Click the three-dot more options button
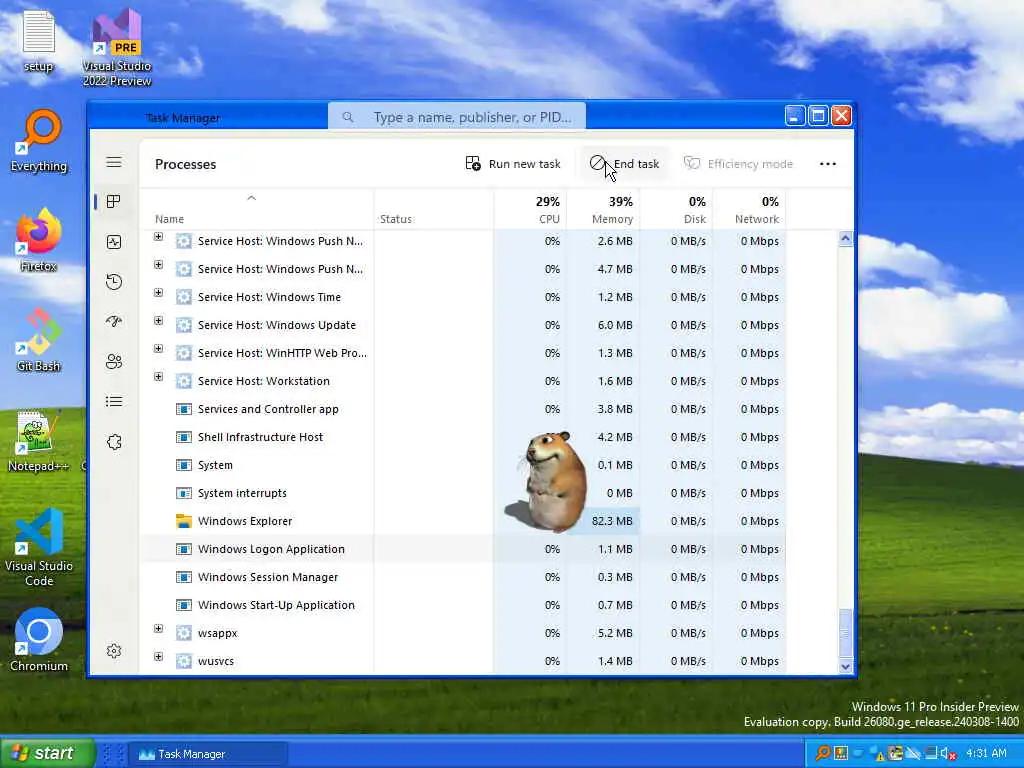 [x=827, y=164]
